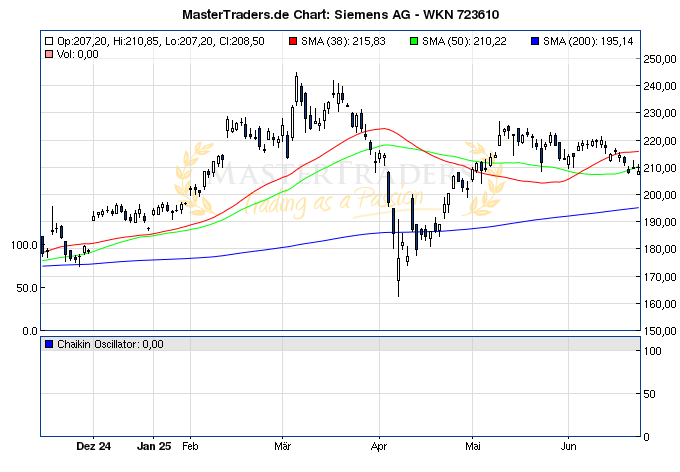Click the 160,00 price axis label
Viewport: 680px width, 472px height.
pos(660,304)
